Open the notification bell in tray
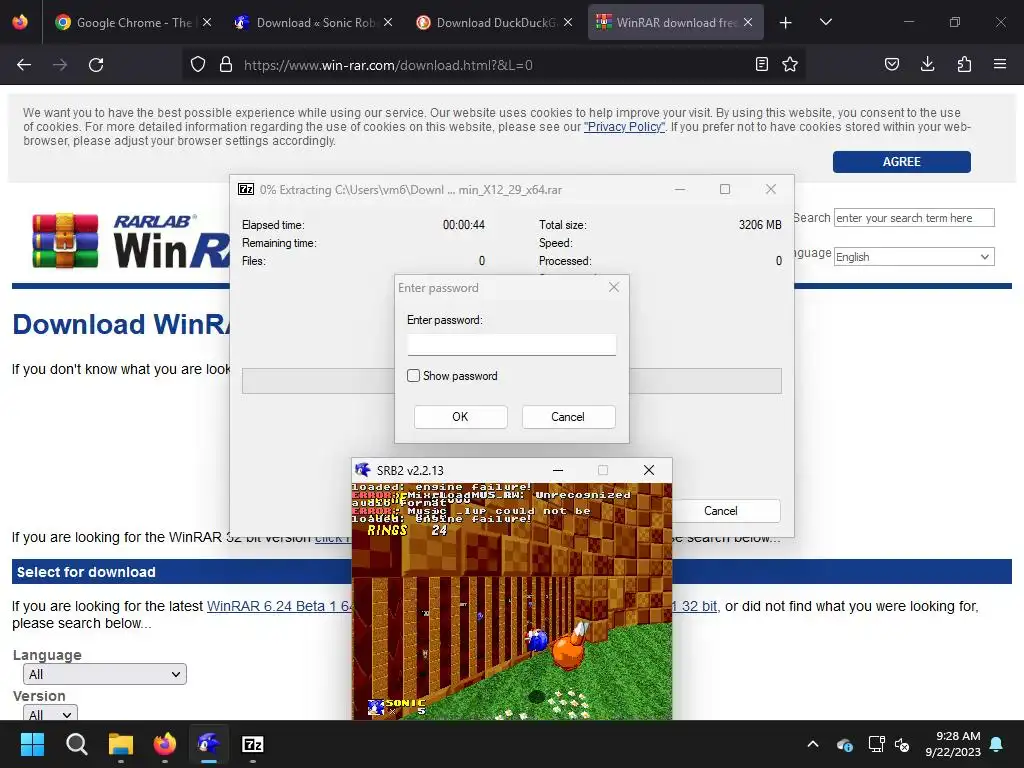1024x768 pixels. pyautogui.click(x=997, y=744)
